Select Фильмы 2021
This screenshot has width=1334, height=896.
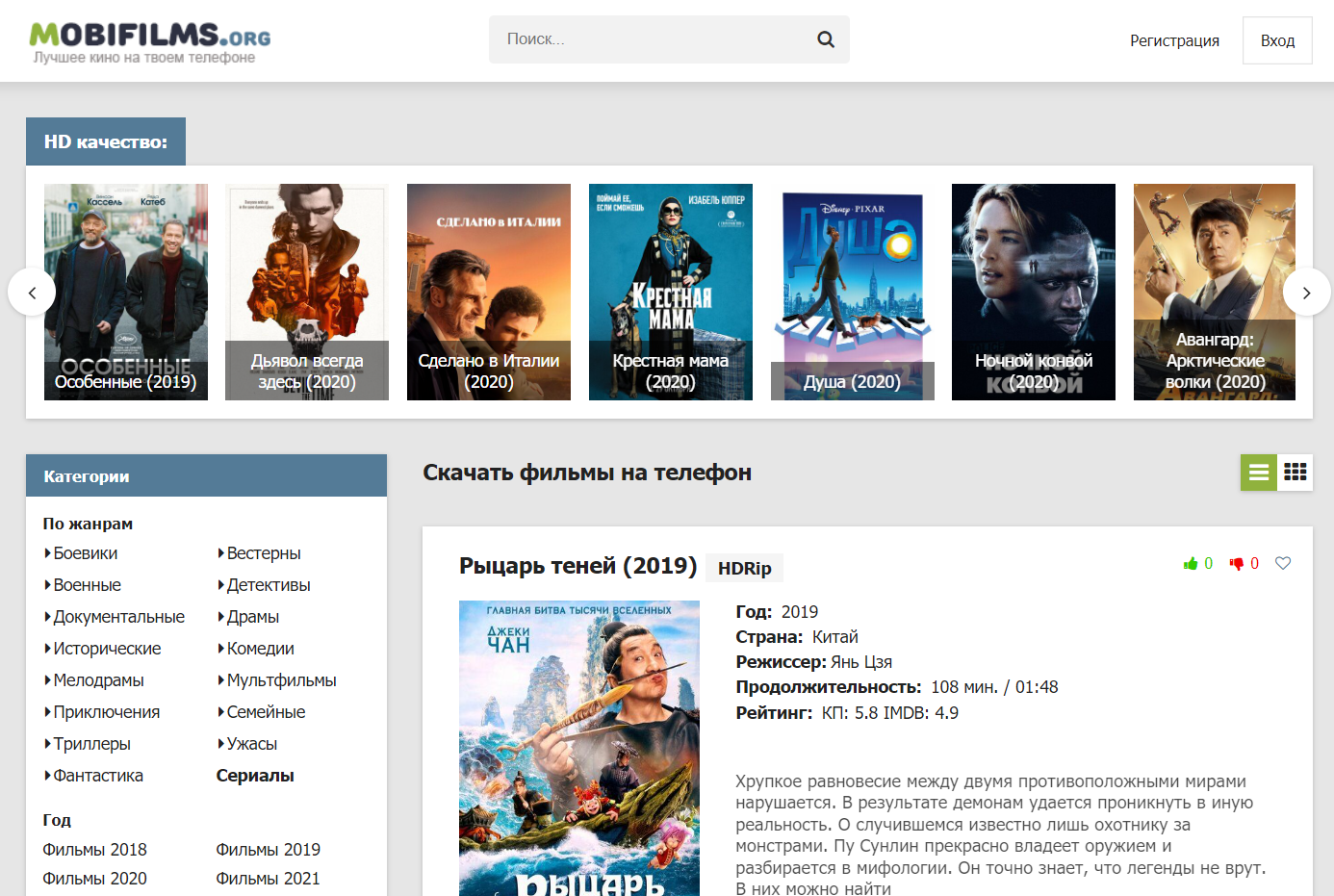pos(268,879)
